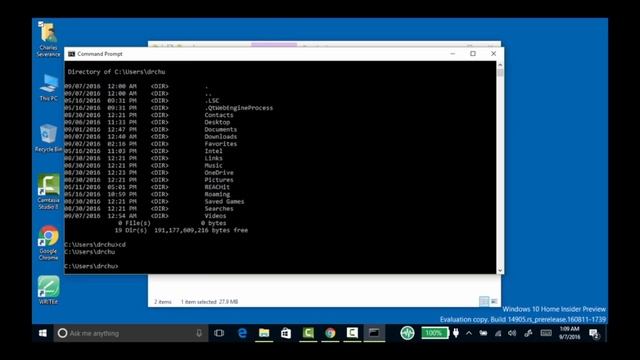Viewport: 640px width, 360px height.
Task: Open This PC desktop icon
Action: (x=49, y=87)
